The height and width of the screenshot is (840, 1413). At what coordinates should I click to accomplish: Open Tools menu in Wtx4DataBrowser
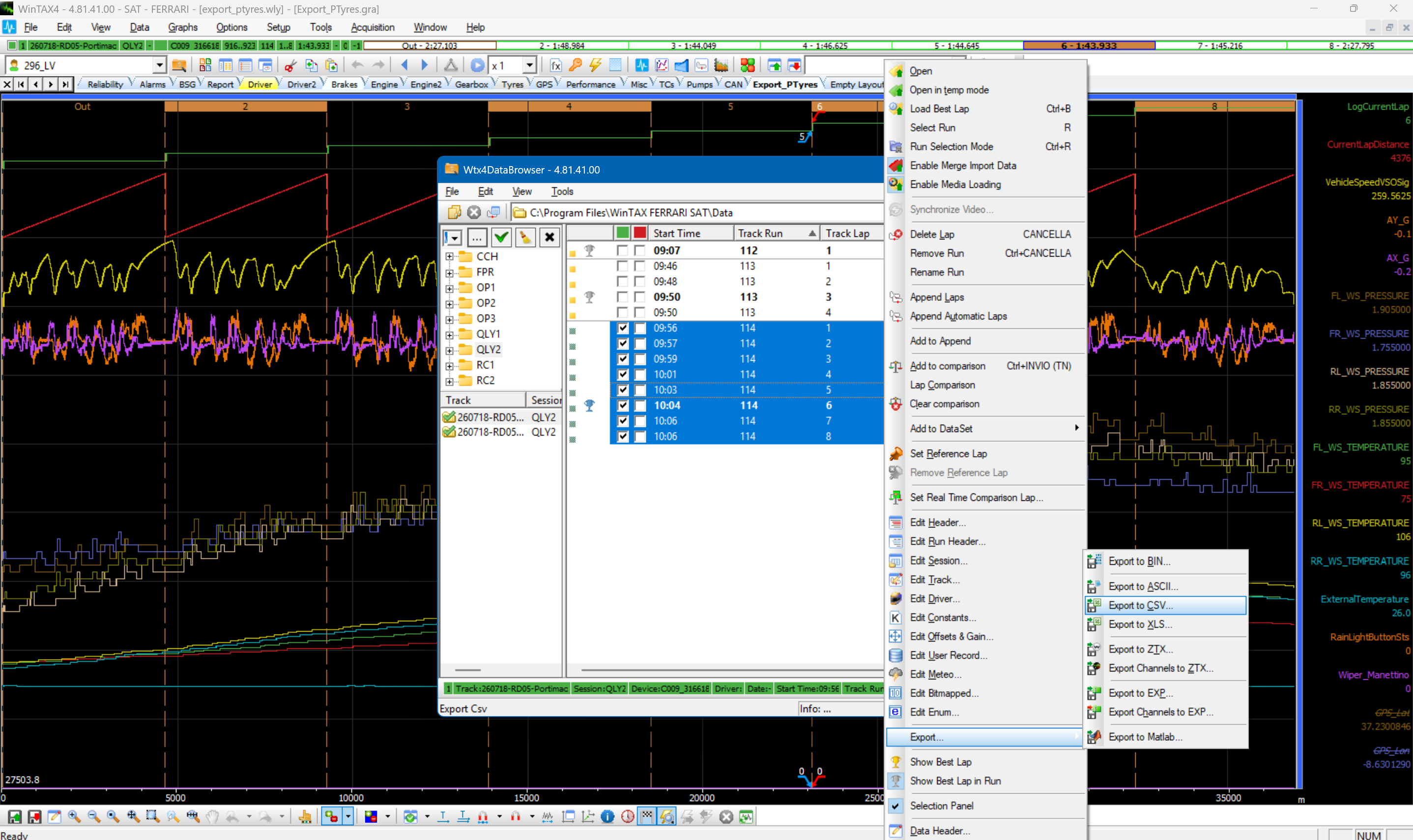point(562,191)
